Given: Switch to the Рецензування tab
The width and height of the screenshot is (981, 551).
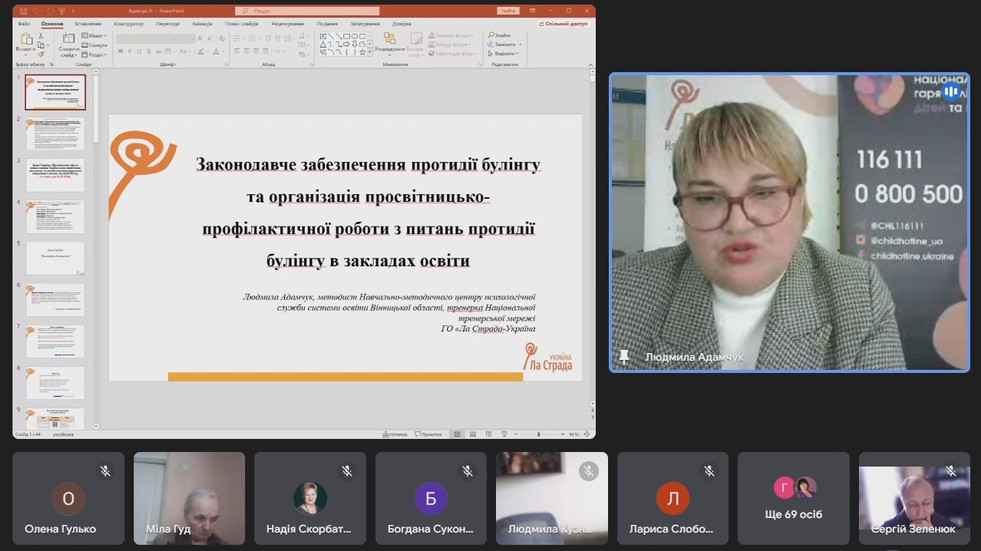Looking at the screenshot, I should click(288, 24).
